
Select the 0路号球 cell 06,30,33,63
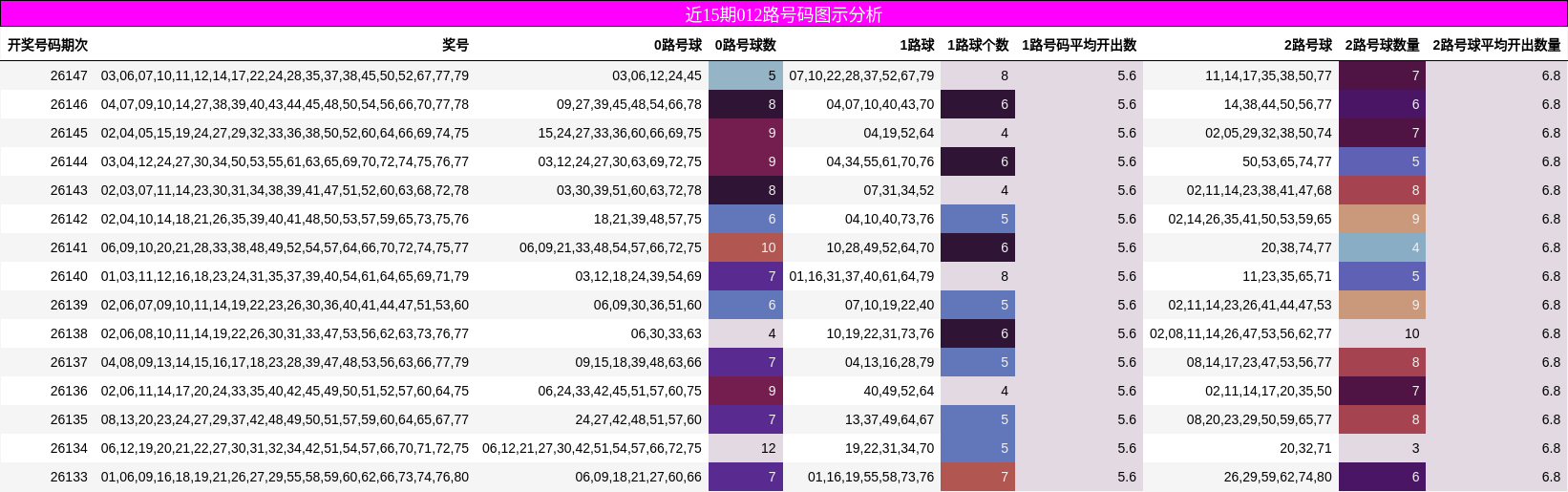pos(666,333)
